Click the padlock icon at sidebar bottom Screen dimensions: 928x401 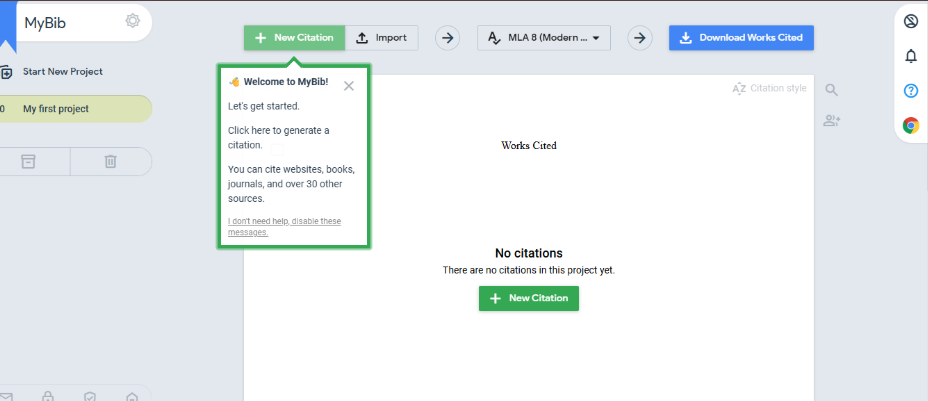pyautogui.click(x=48, y=396)
